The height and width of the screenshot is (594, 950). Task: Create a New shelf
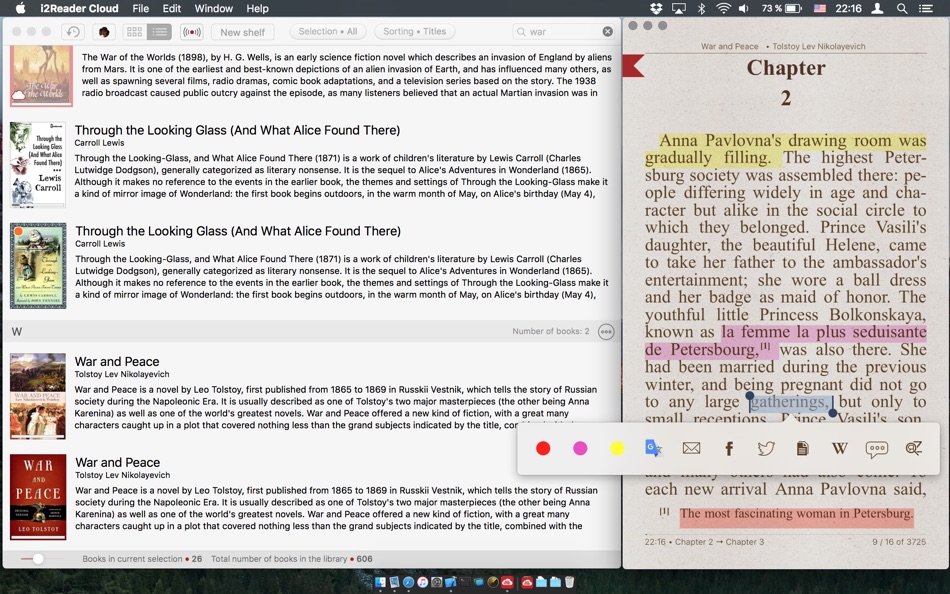[x=242, y=32]
